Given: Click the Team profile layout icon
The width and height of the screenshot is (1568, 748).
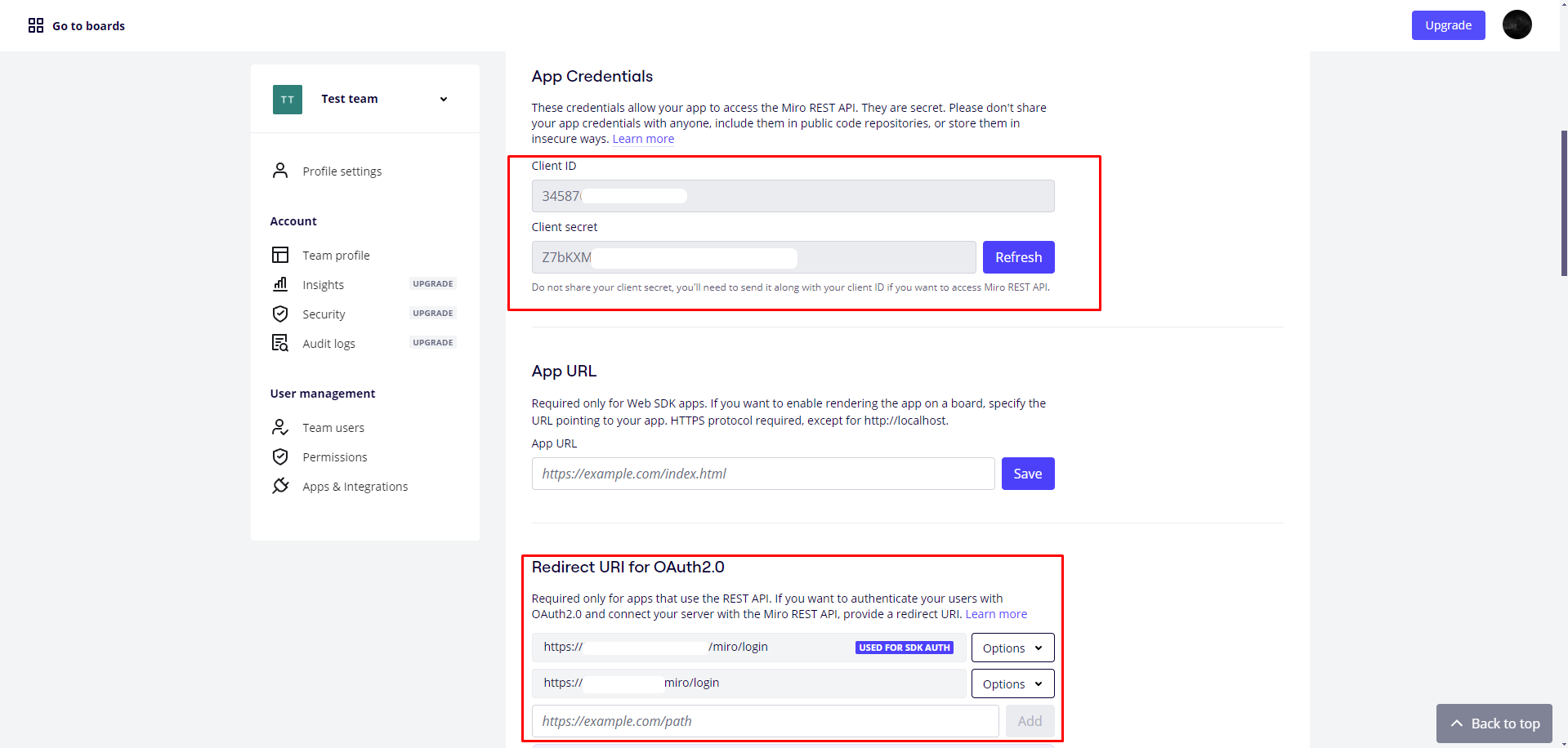Looking at the screenshot, I should (280, 255).
